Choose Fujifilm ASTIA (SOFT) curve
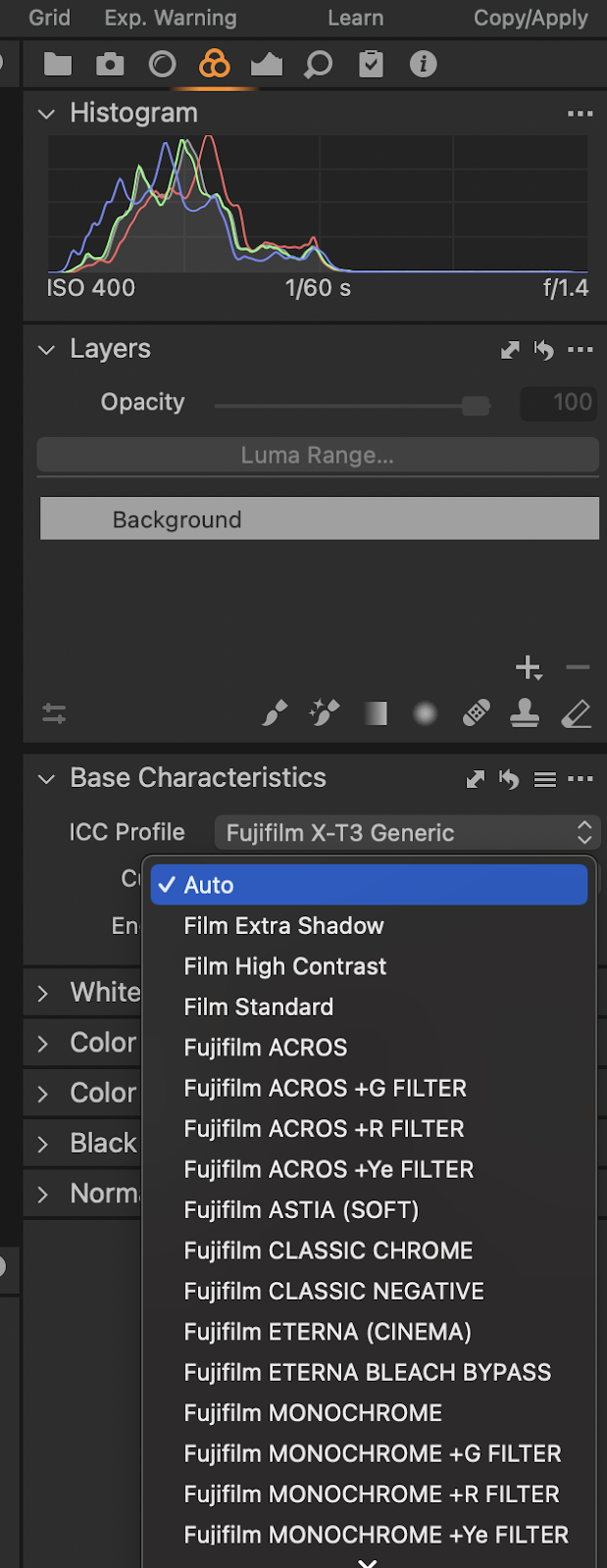Image resolution: width=607 pixels, height=1568 pixels. coord(369,1210)
